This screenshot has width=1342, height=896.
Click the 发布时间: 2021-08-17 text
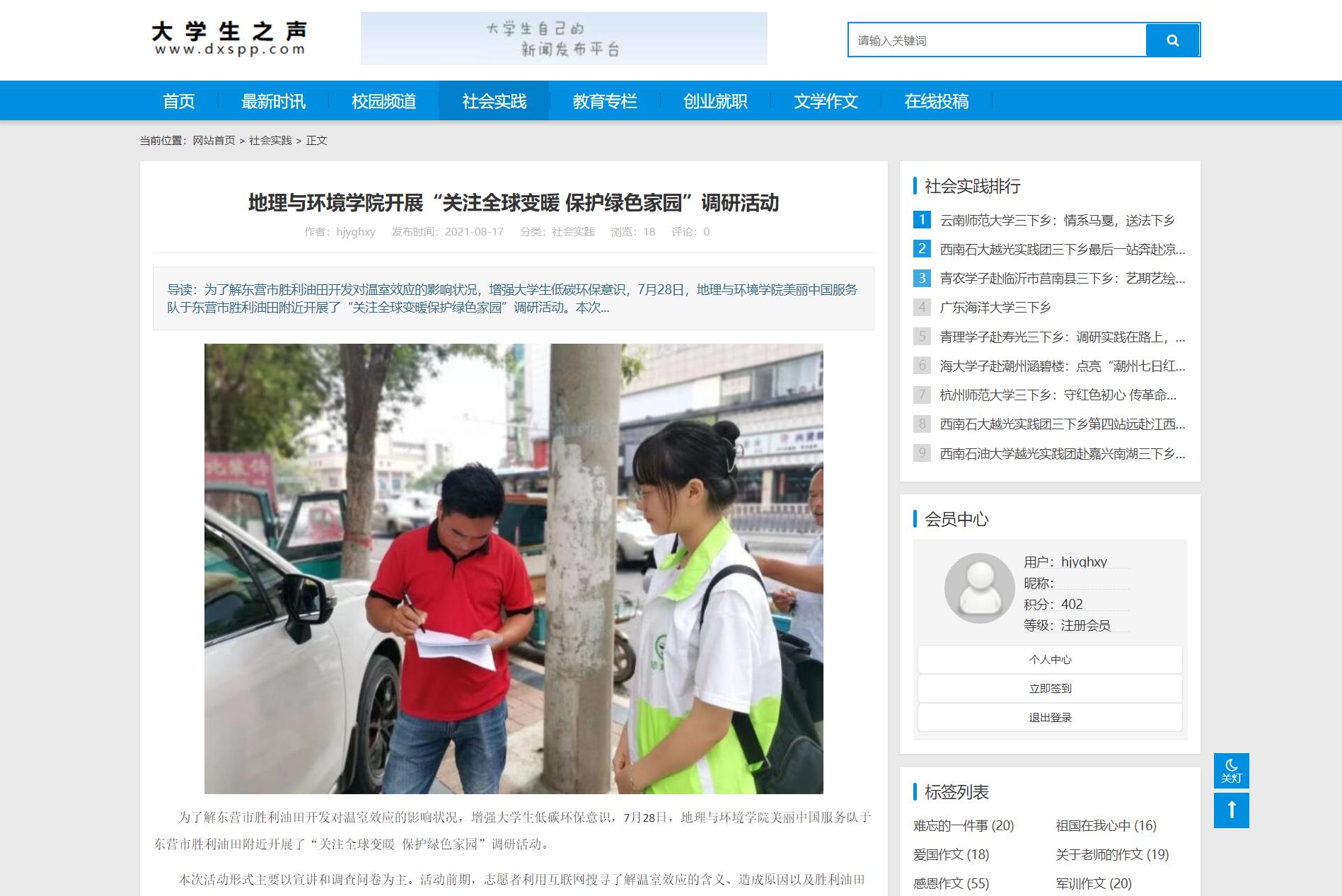(x=447, y=232)
